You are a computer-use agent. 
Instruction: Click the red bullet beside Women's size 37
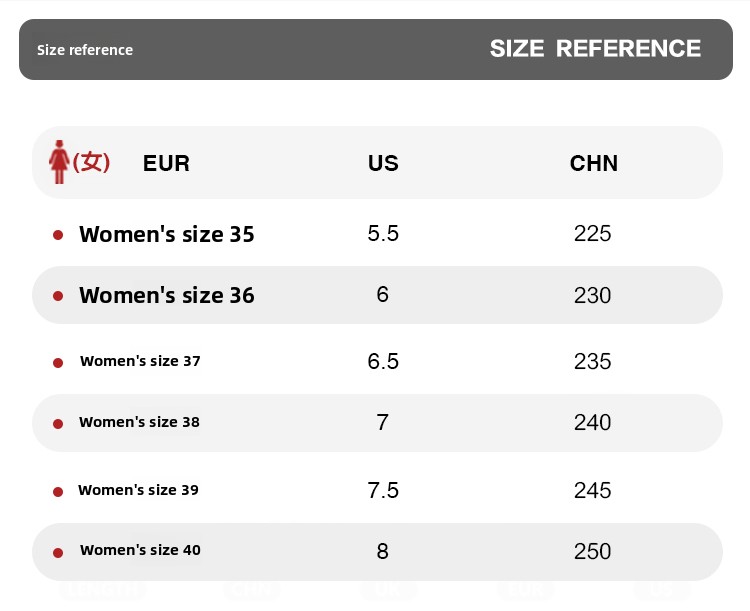point(58,362)
